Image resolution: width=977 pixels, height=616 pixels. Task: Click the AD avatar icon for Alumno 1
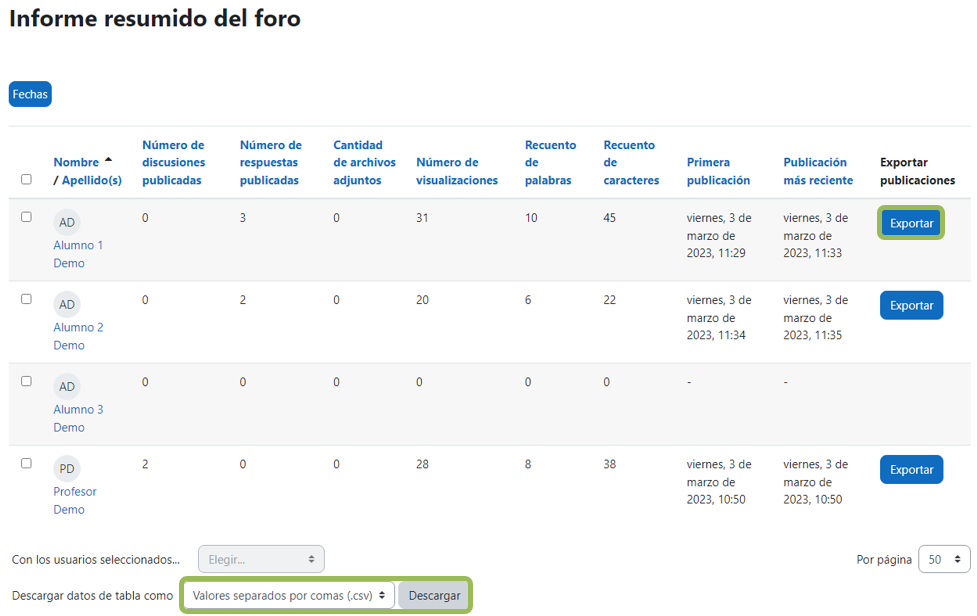coord(67,222)
